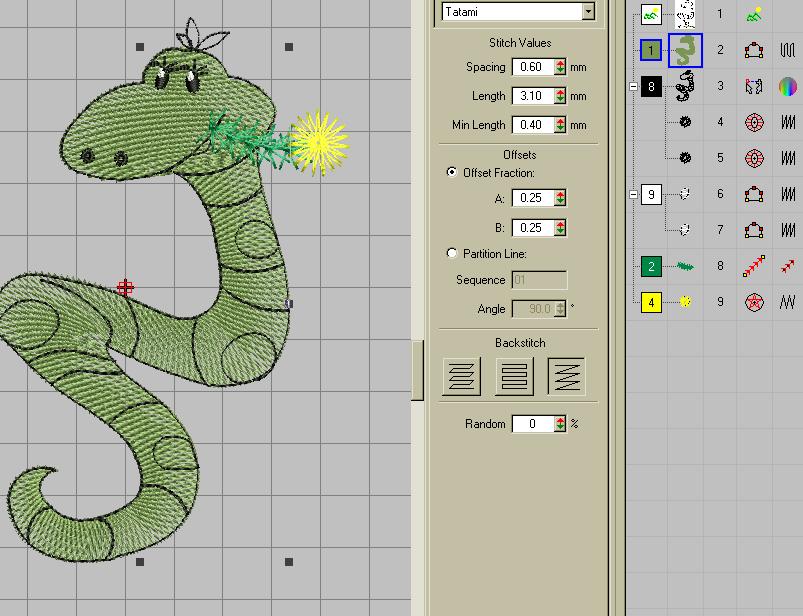
Task: Click the Spacing spinner arrows
Action: point(560,67)
